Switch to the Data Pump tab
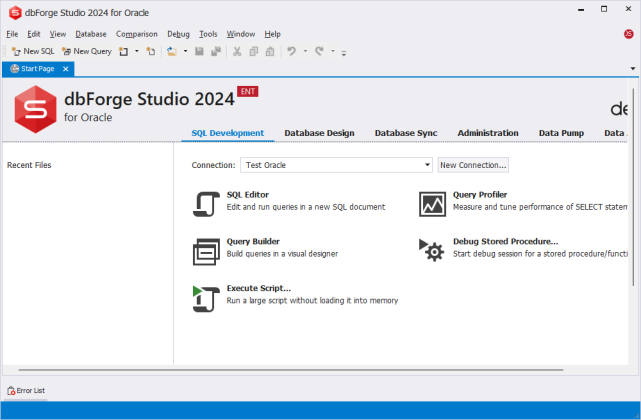Image resolution: width=641 pixels, height=420 pixels. click(561, 133)
